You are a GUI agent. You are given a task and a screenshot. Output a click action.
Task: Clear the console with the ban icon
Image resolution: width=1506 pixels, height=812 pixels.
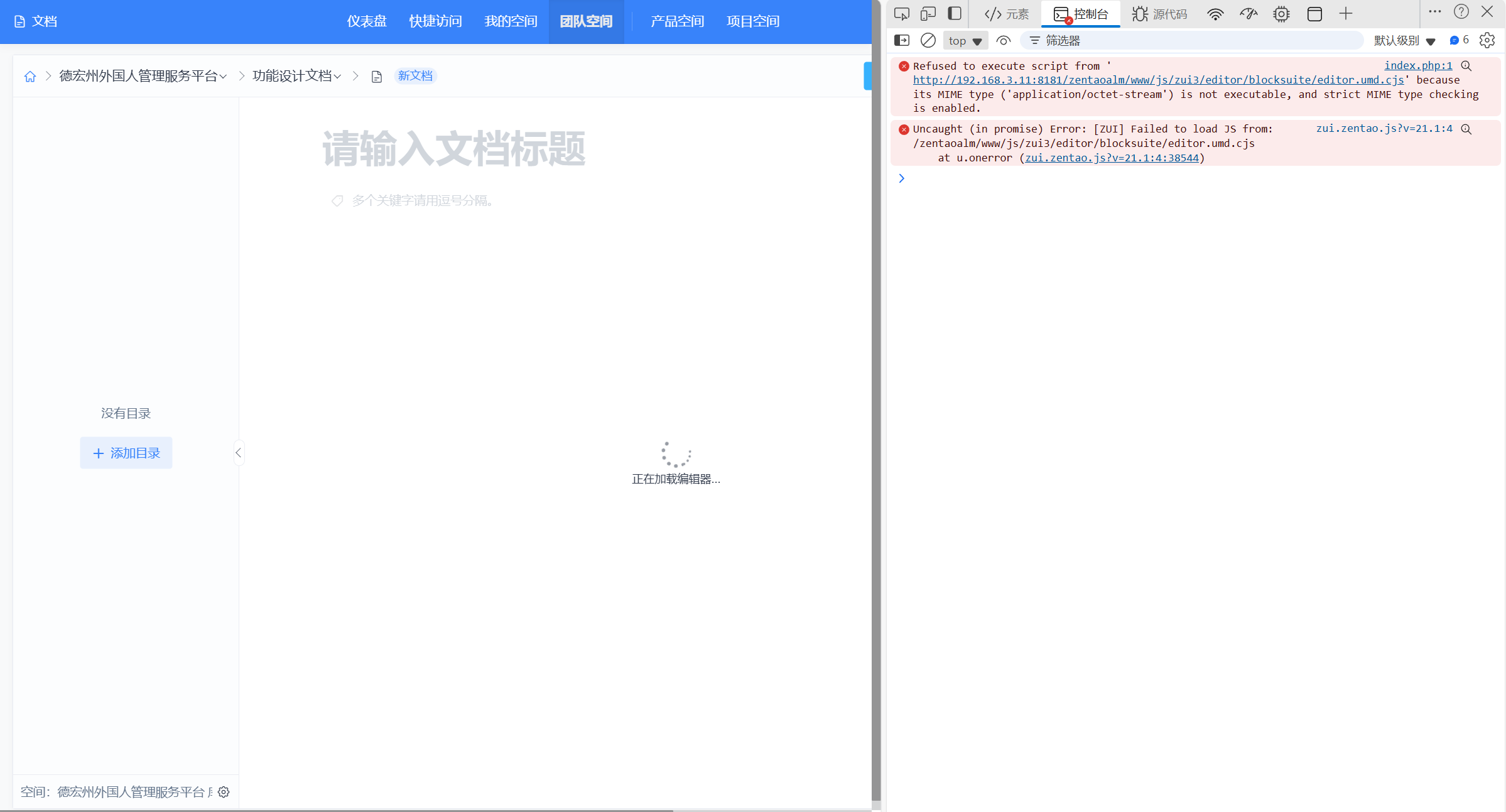pos(928,41)
